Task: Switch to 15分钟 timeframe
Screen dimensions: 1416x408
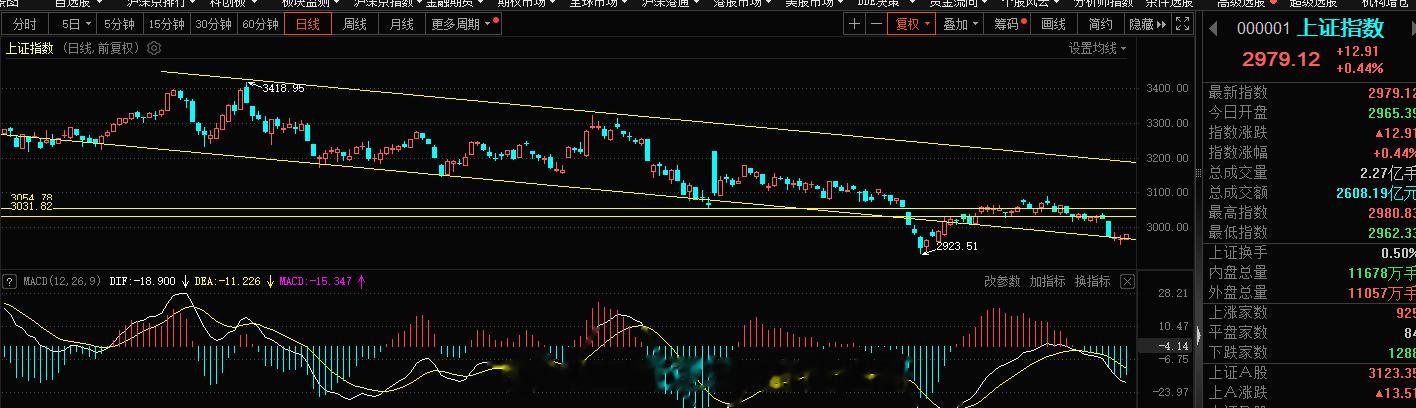Action: coord(166,25)
